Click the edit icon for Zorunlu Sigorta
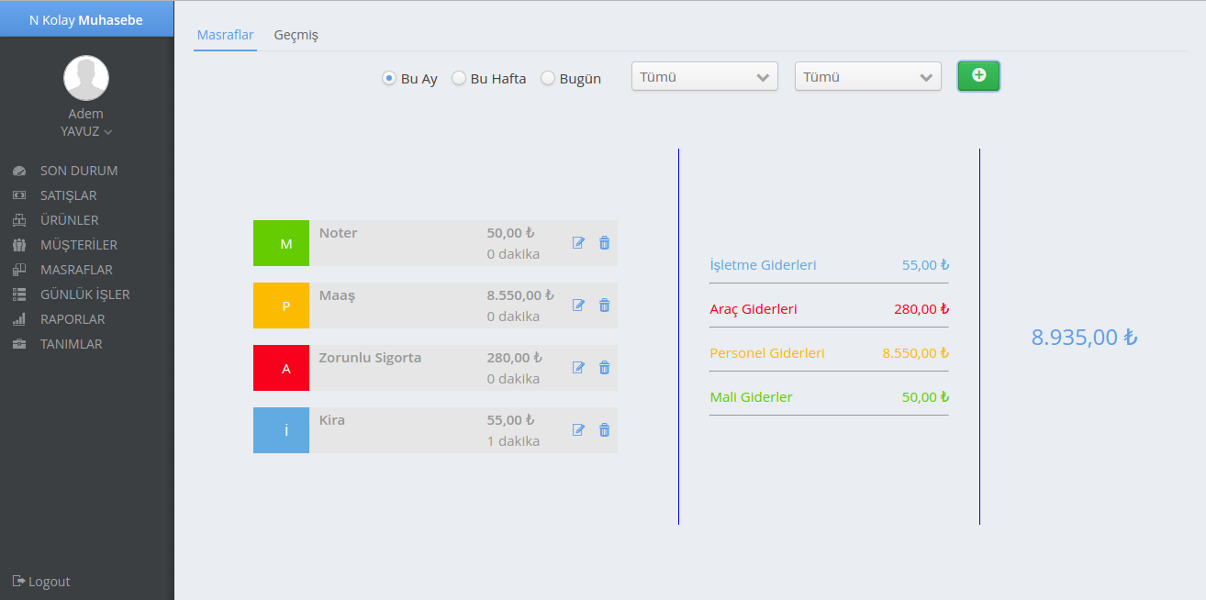 tap(578, 368)
